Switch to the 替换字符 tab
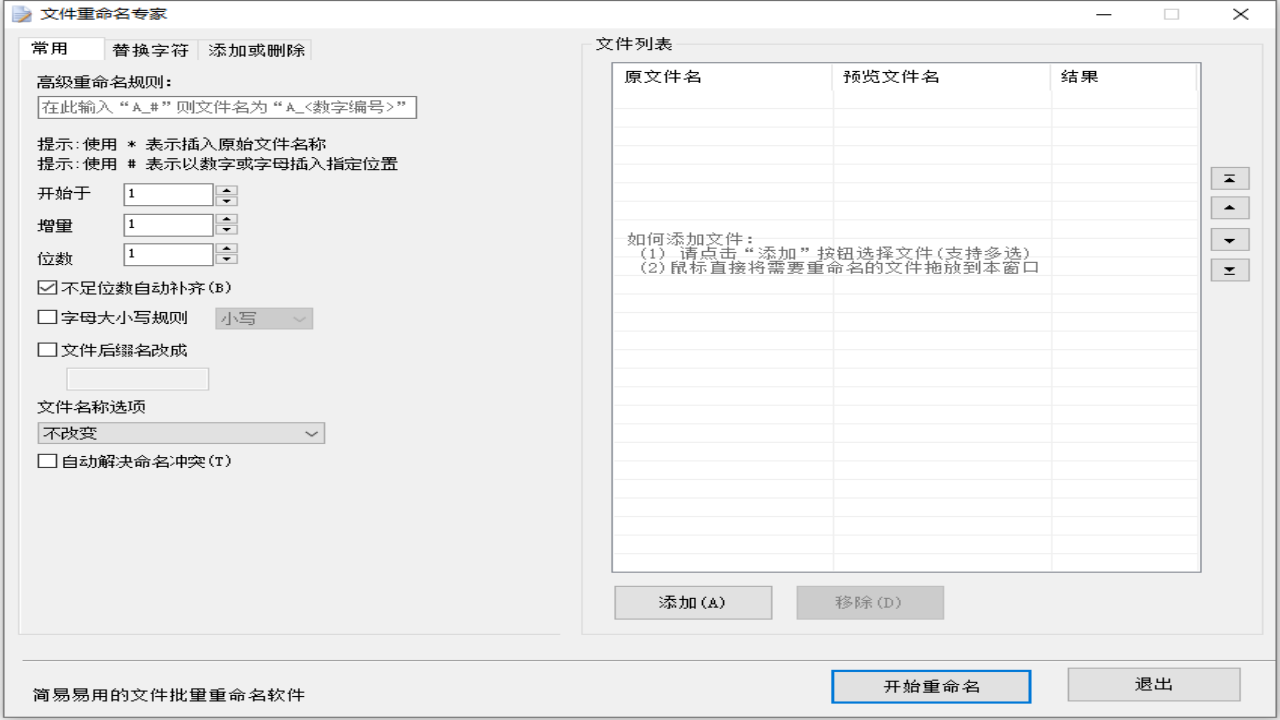The height and width of the screenshot is (720, 1280). tap(150, 50)
